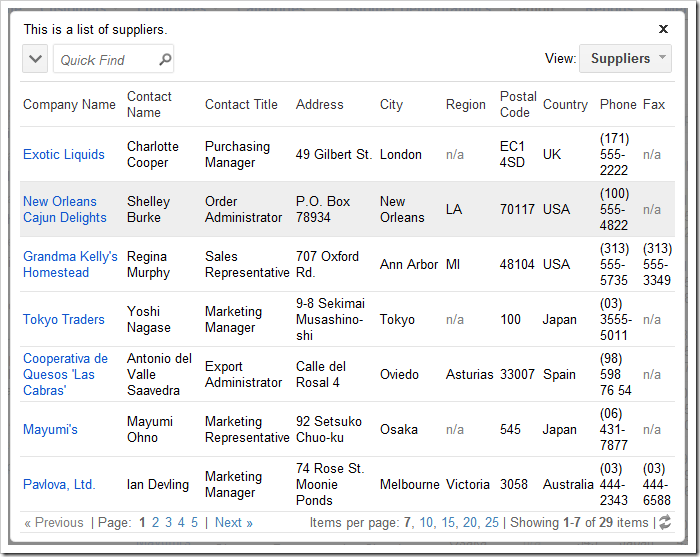Open the Suppliers view dropdown

[x=625, y=58]
